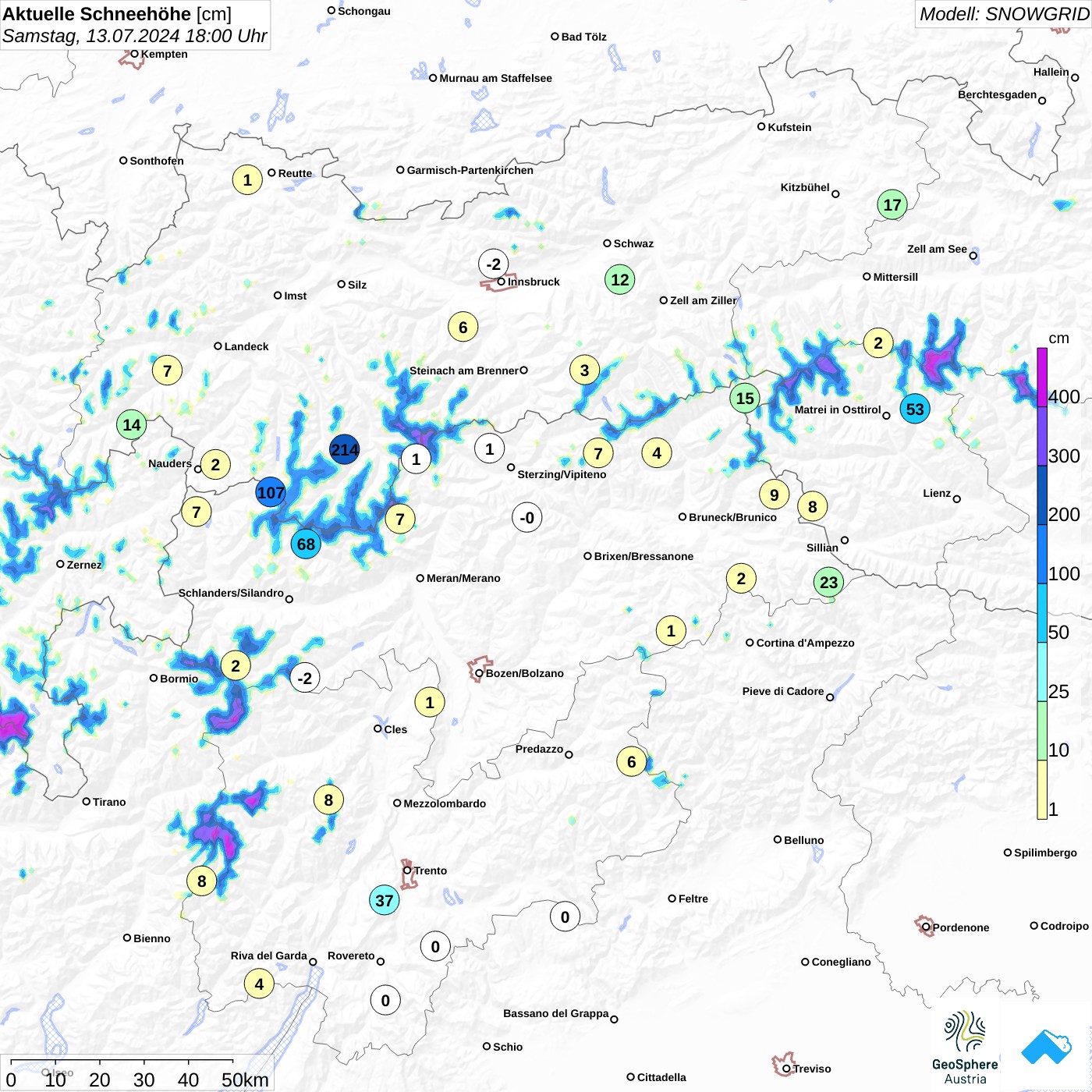Click the -2 marker above Innsbruck
This screenshot has height=1092, width=1092.
click(x=494, y=264)
